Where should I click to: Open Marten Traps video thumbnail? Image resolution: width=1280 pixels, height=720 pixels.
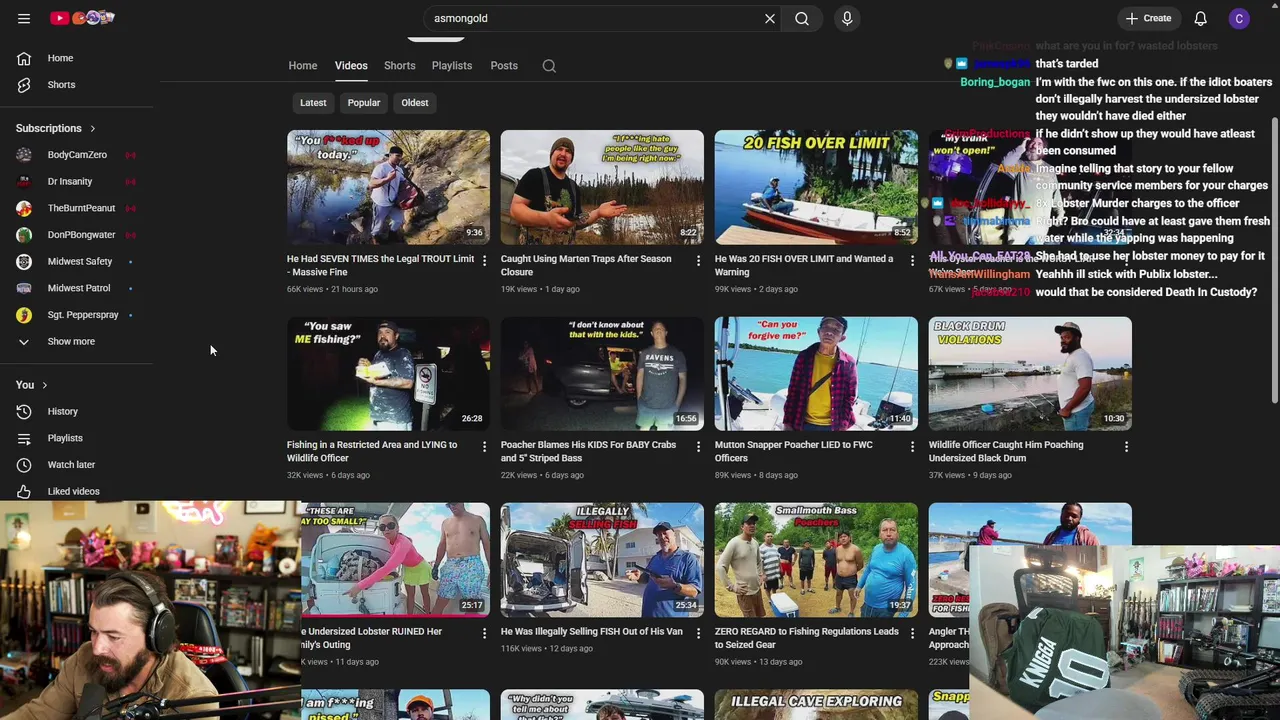(602, 187)
